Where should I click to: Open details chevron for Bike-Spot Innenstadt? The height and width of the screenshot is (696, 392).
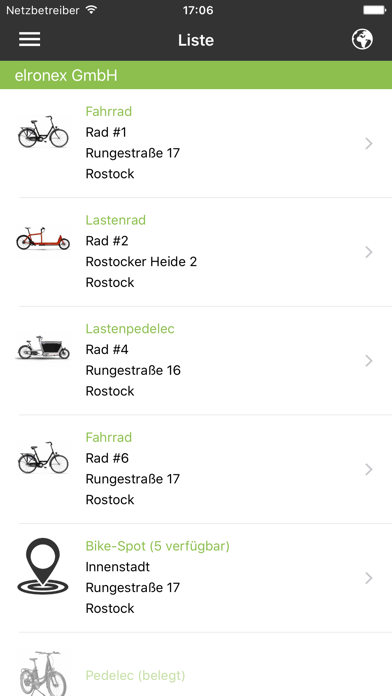[x=368, y=578]
